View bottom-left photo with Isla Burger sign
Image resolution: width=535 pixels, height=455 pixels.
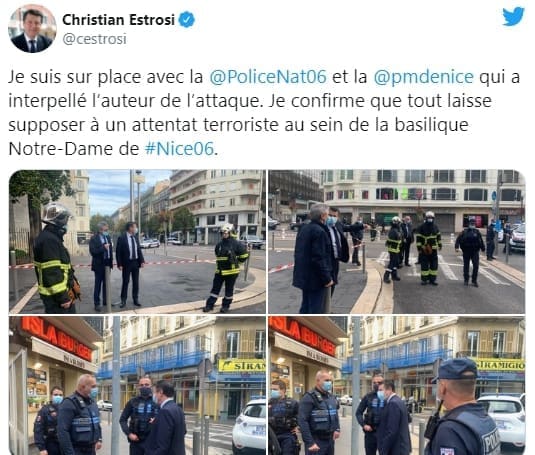tap(137, 385)
